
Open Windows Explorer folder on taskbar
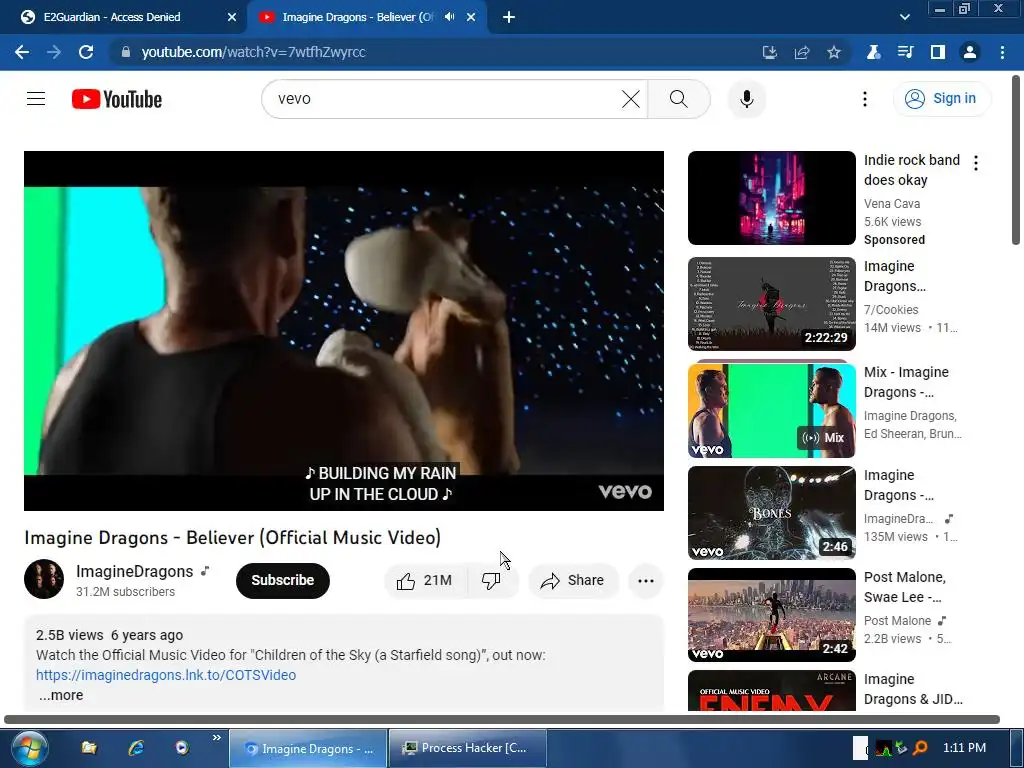coord(89,748)
